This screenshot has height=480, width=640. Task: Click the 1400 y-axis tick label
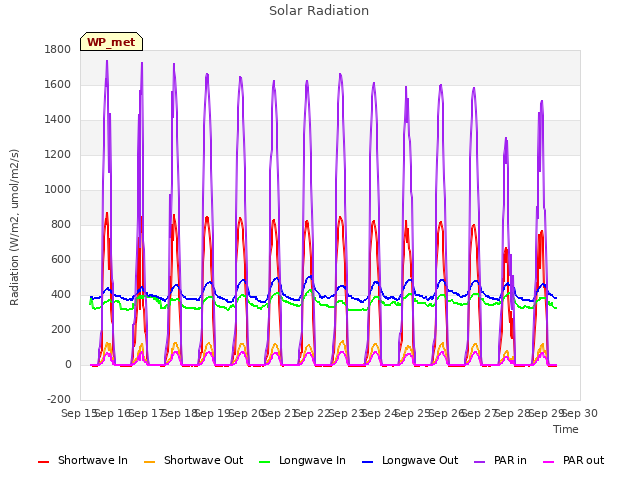click(x=58, y=120)
